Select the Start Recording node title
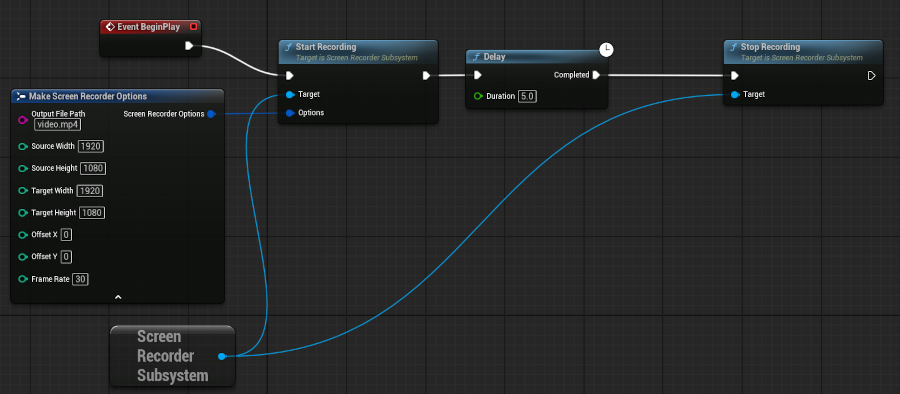The image size is (900, 394). tap(325, 47)
